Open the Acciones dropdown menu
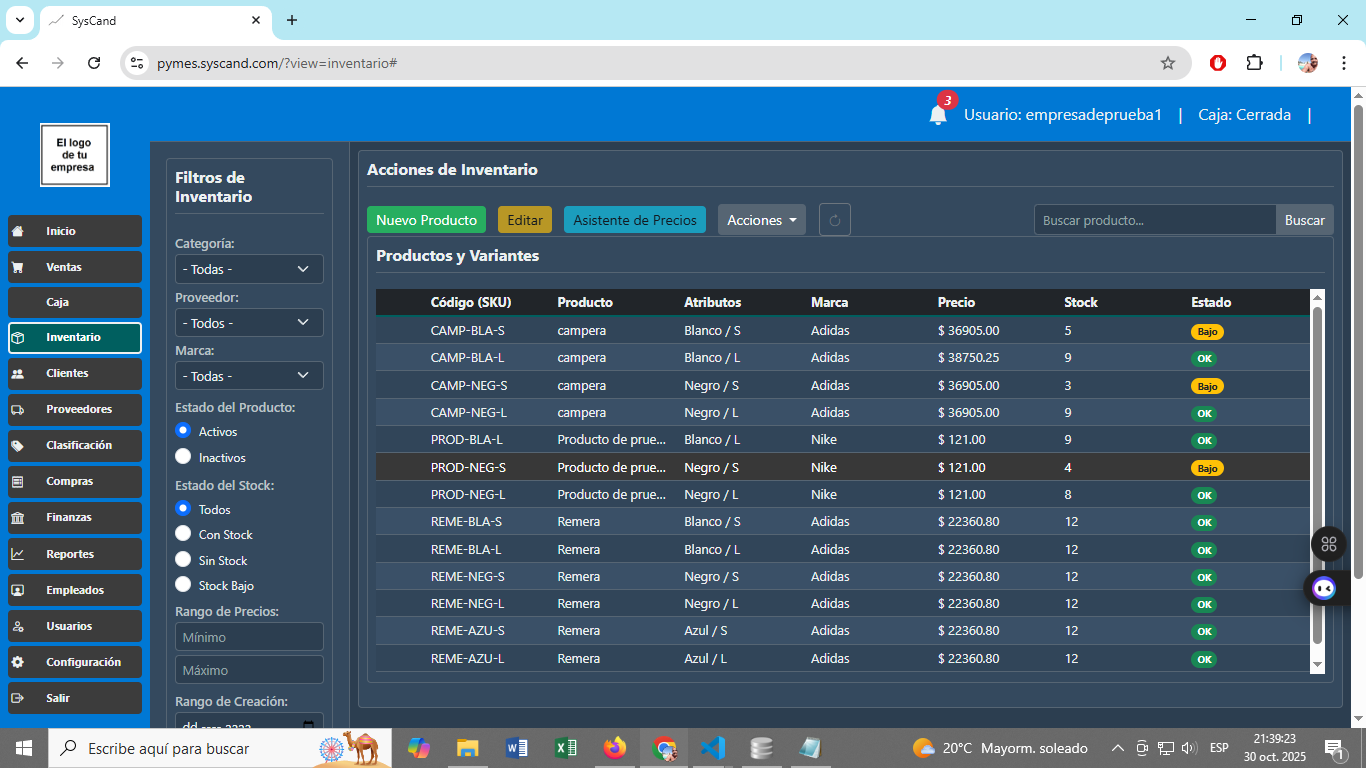Image resolution: width=1366 pixels, height=768 pixels. click(x=761, y=219)
